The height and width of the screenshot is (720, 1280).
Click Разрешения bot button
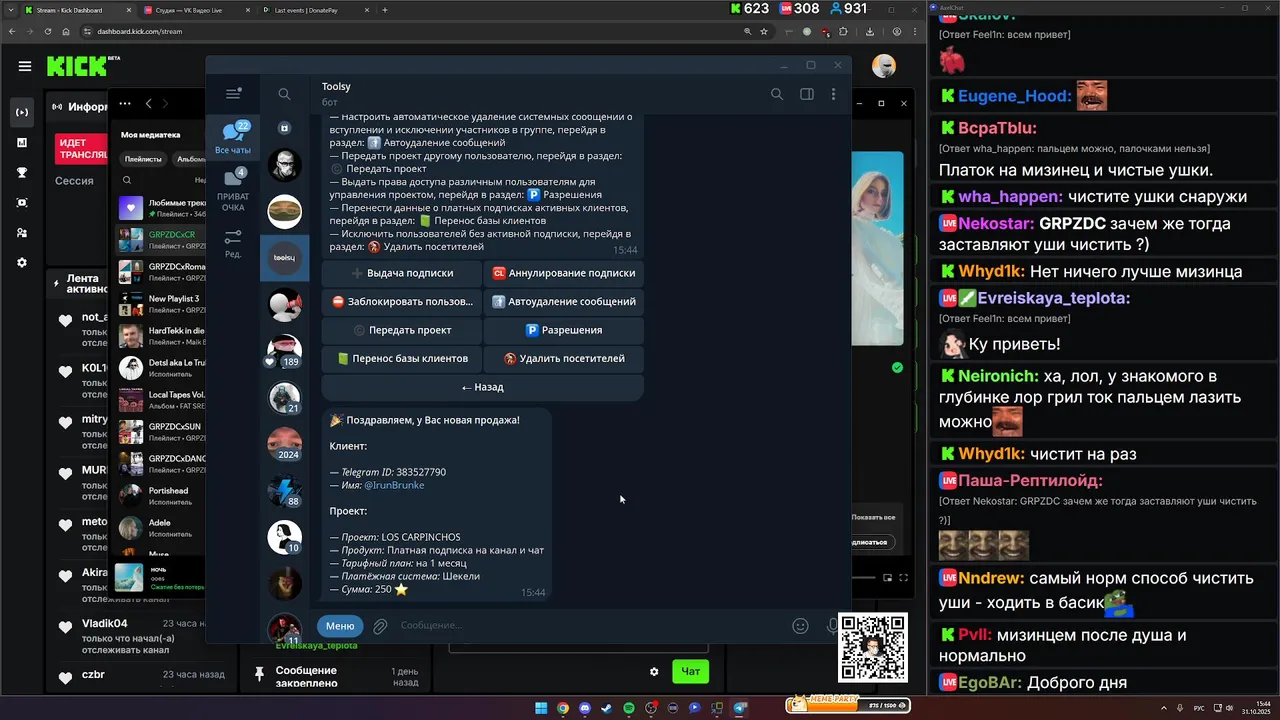(x=563, y=330)
